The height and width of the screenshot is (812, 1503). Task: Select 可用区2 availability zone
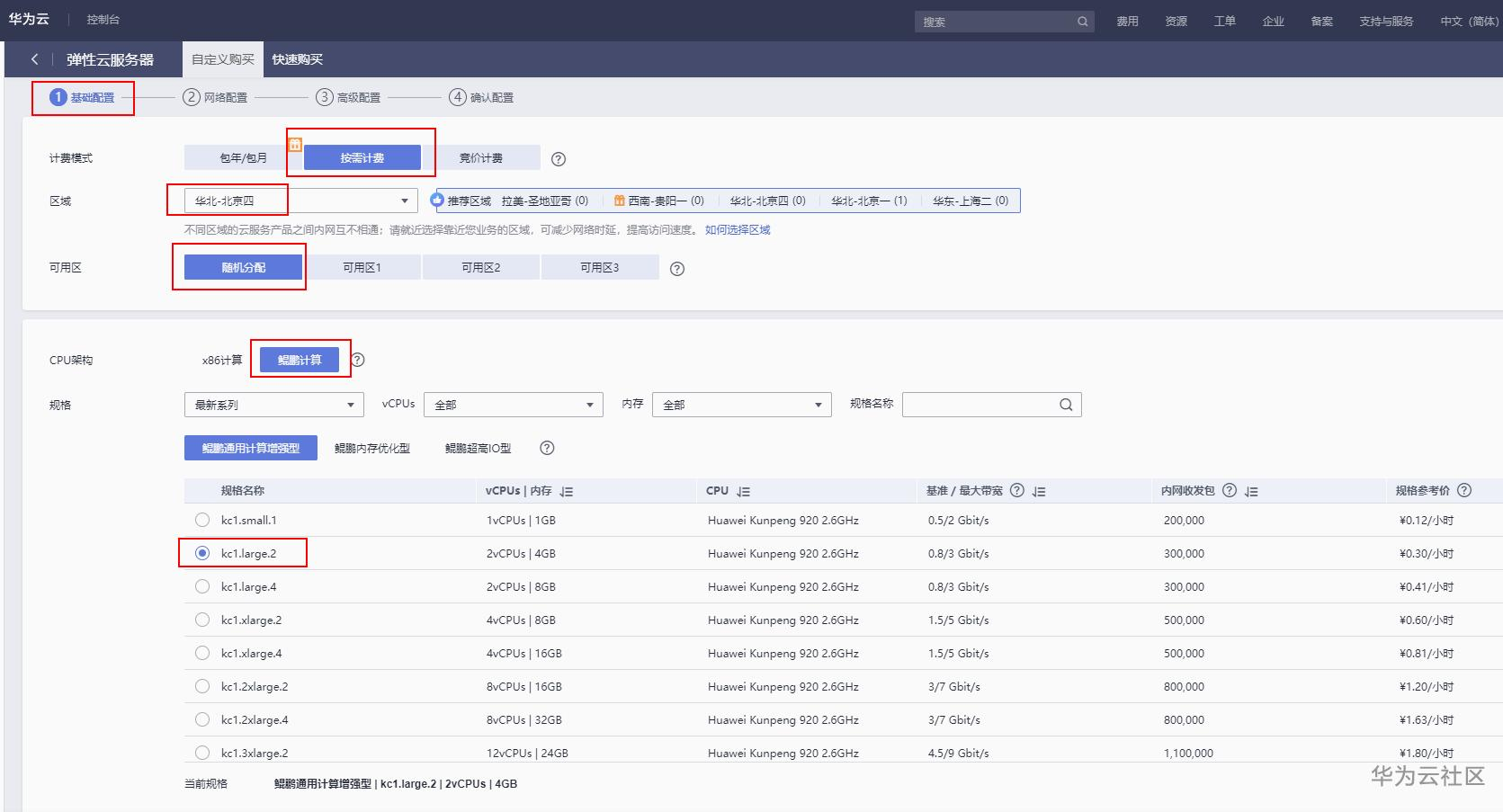point(481,267)
